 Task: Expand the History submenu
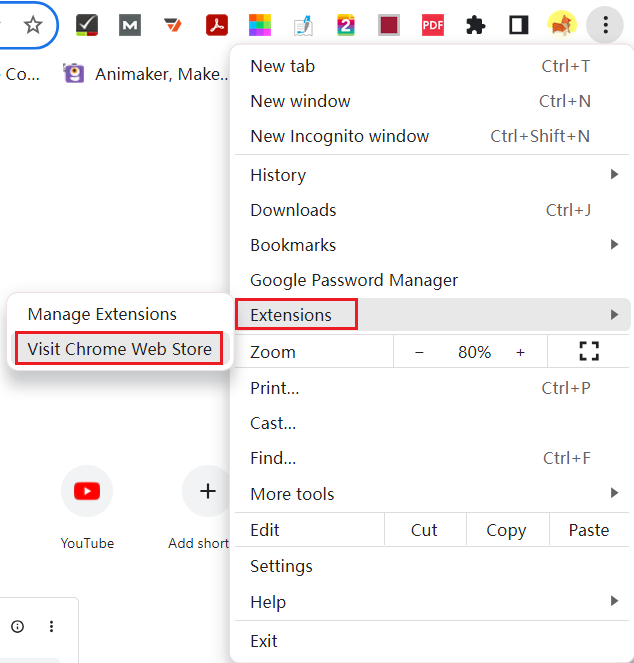pyautogui.click(x=431, y=175)
